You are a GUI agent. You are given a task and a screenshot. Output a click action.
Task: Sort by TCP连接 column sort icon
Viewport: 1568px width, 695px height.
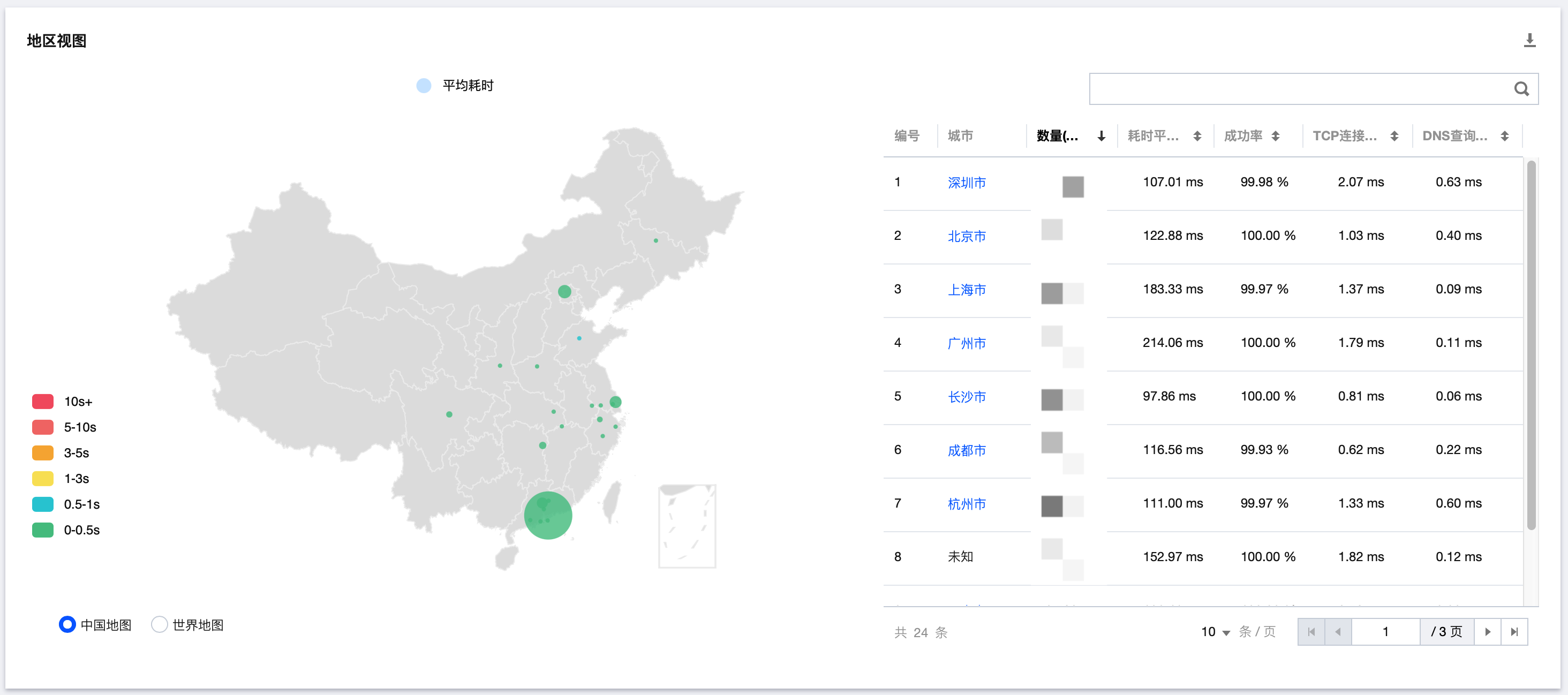pos(1394,135)
